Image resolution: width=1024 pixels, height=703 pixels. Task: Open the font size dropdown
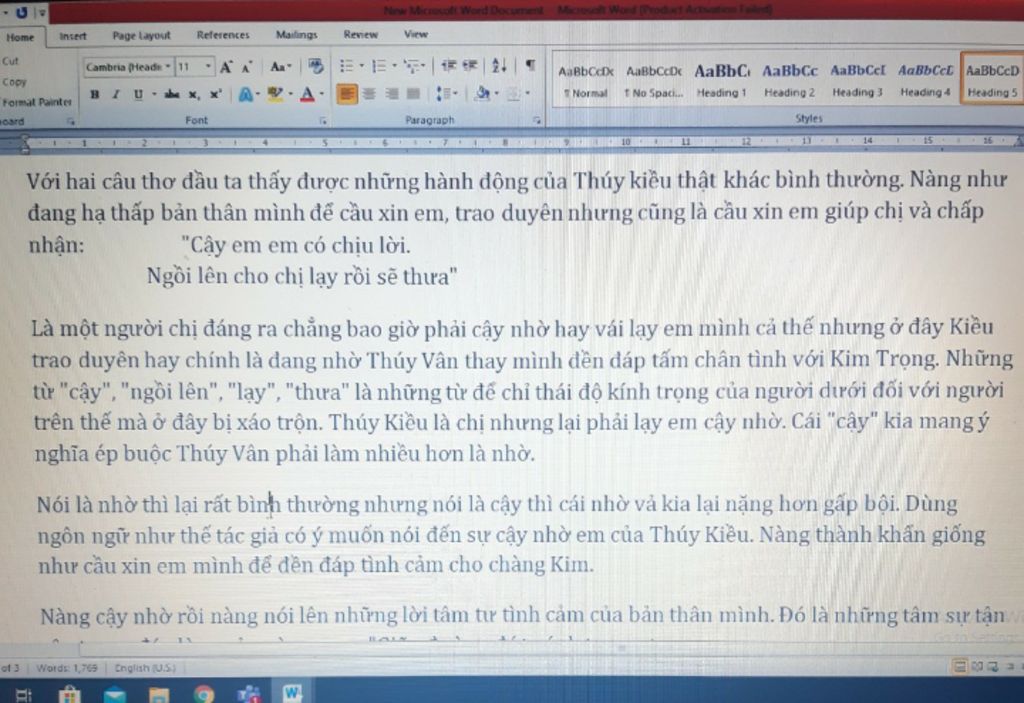coord(208,67)
